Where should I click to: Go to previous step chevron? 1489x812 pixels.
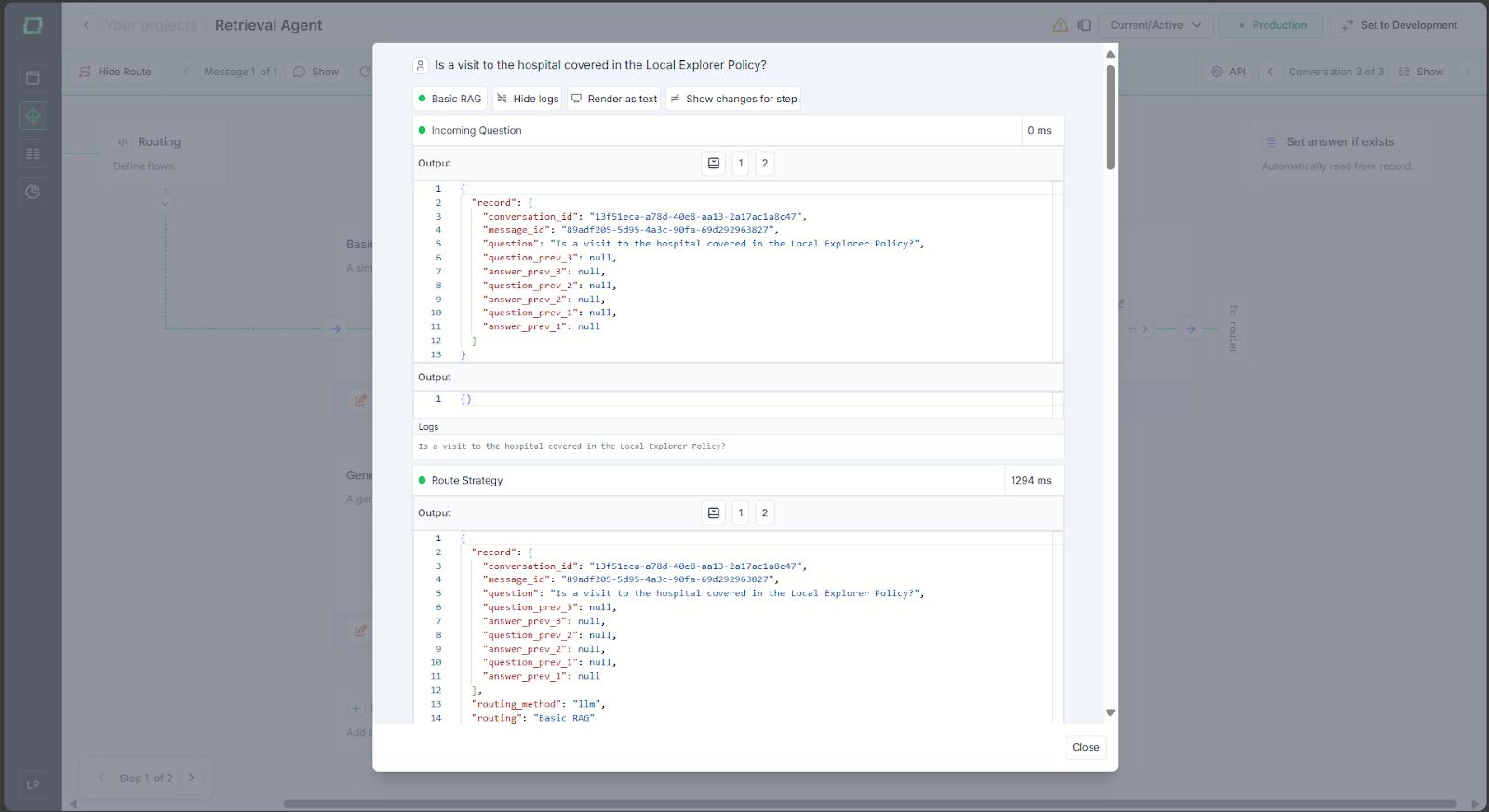coord(101,778)
